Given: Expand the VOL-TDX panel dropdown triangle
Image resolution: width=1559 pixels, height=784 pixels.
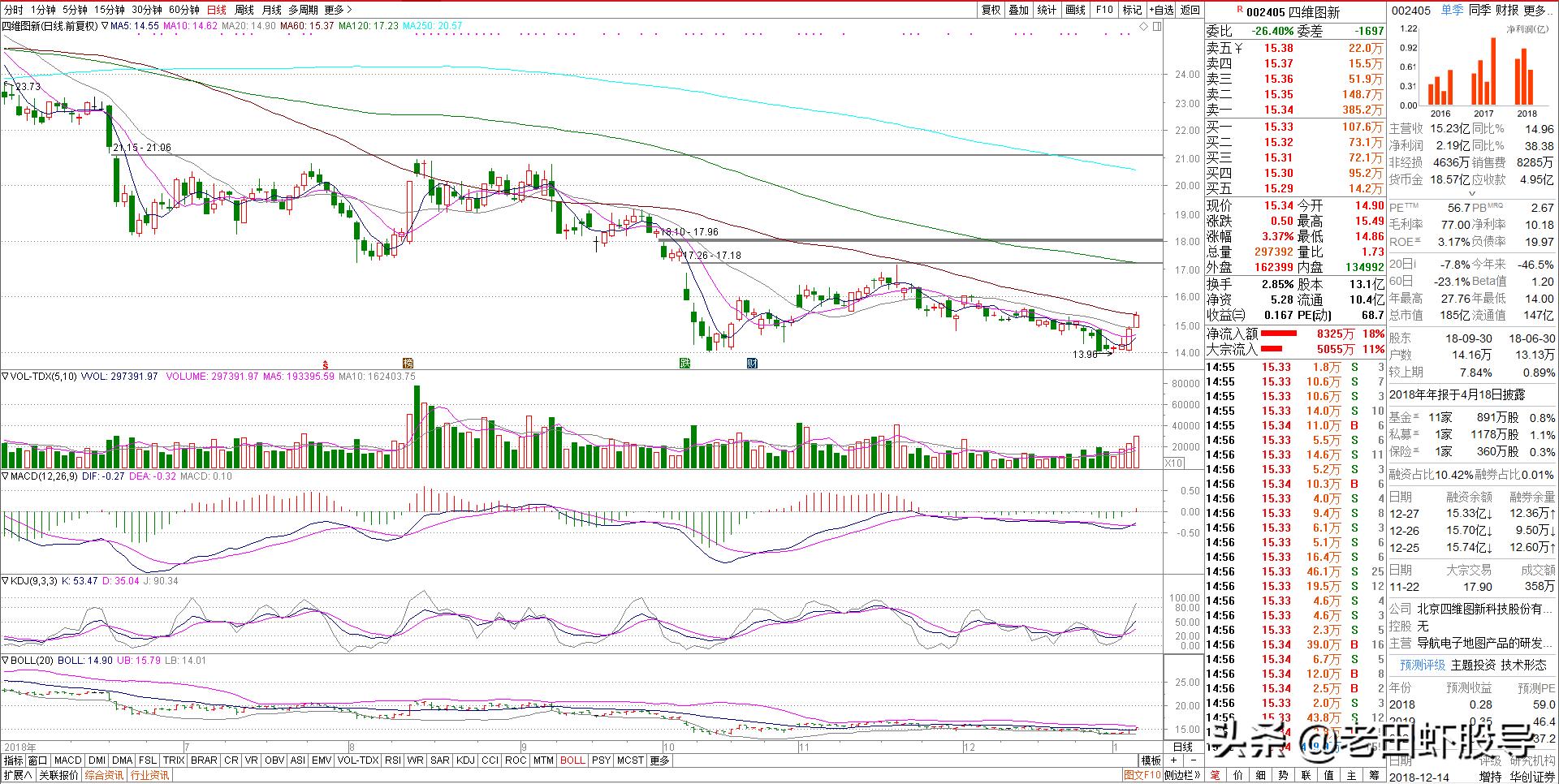Looking at the screenshot, I should (5, 377).
